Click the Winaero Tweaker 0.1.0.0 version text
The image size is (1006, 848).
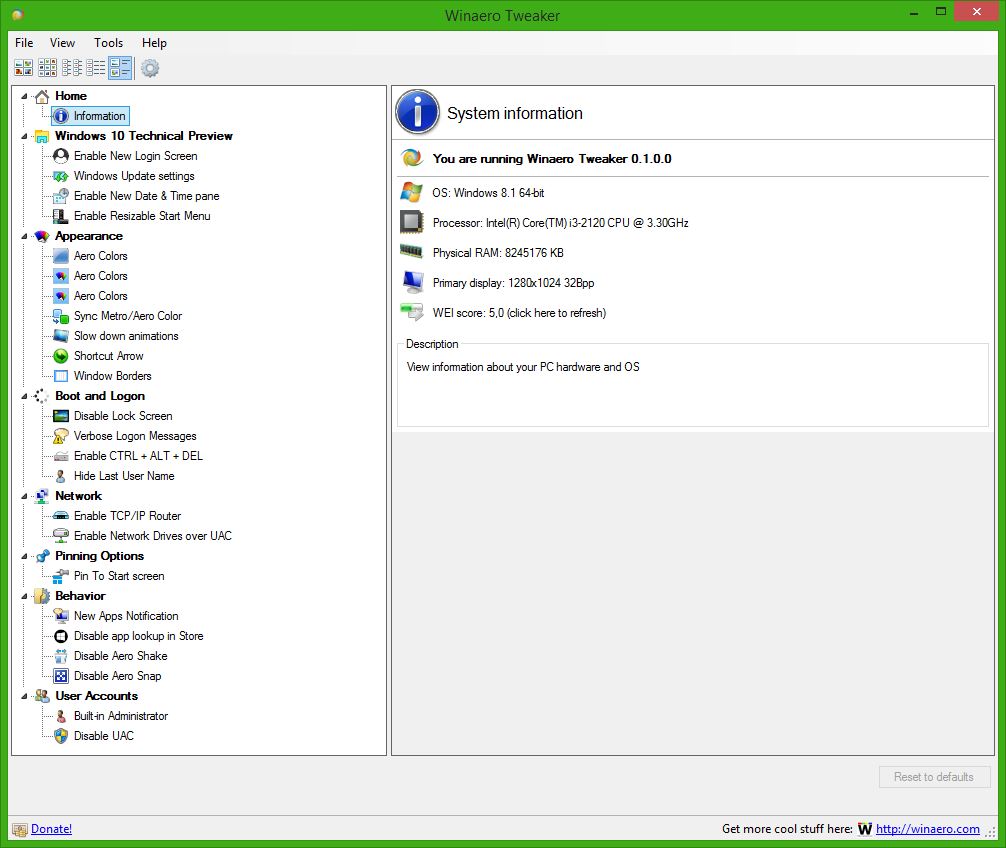point(552,159)
